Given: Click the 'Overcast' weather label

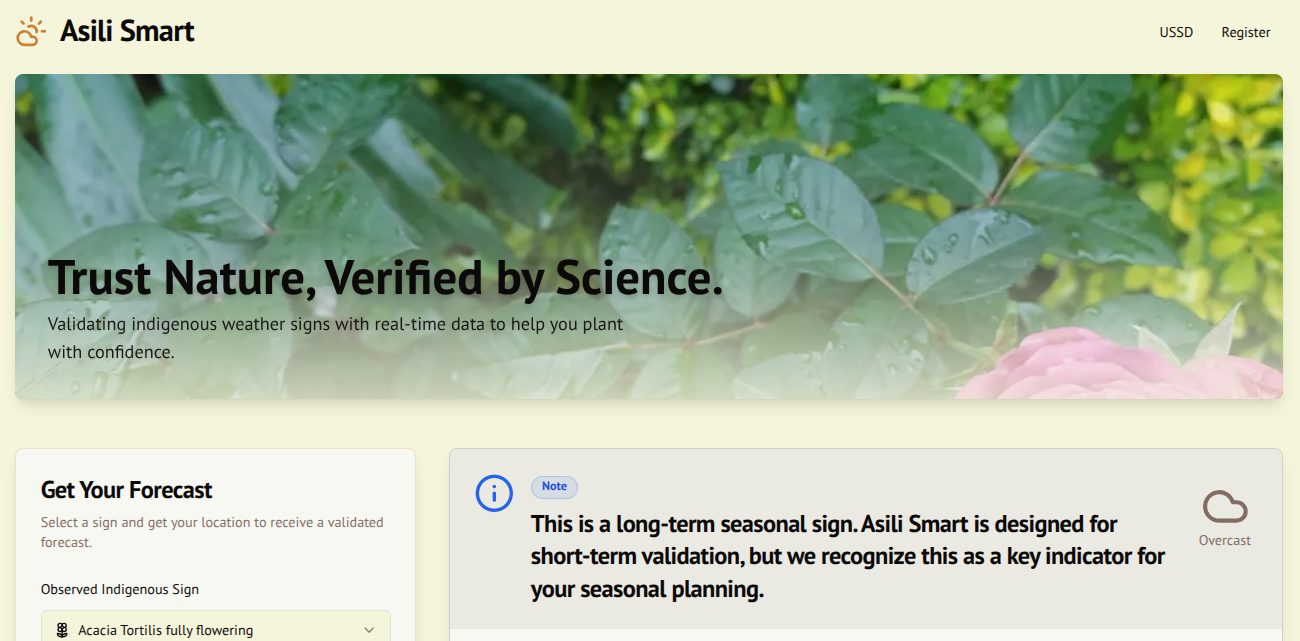Looking at the screenshot, I should coord(1224,541).
